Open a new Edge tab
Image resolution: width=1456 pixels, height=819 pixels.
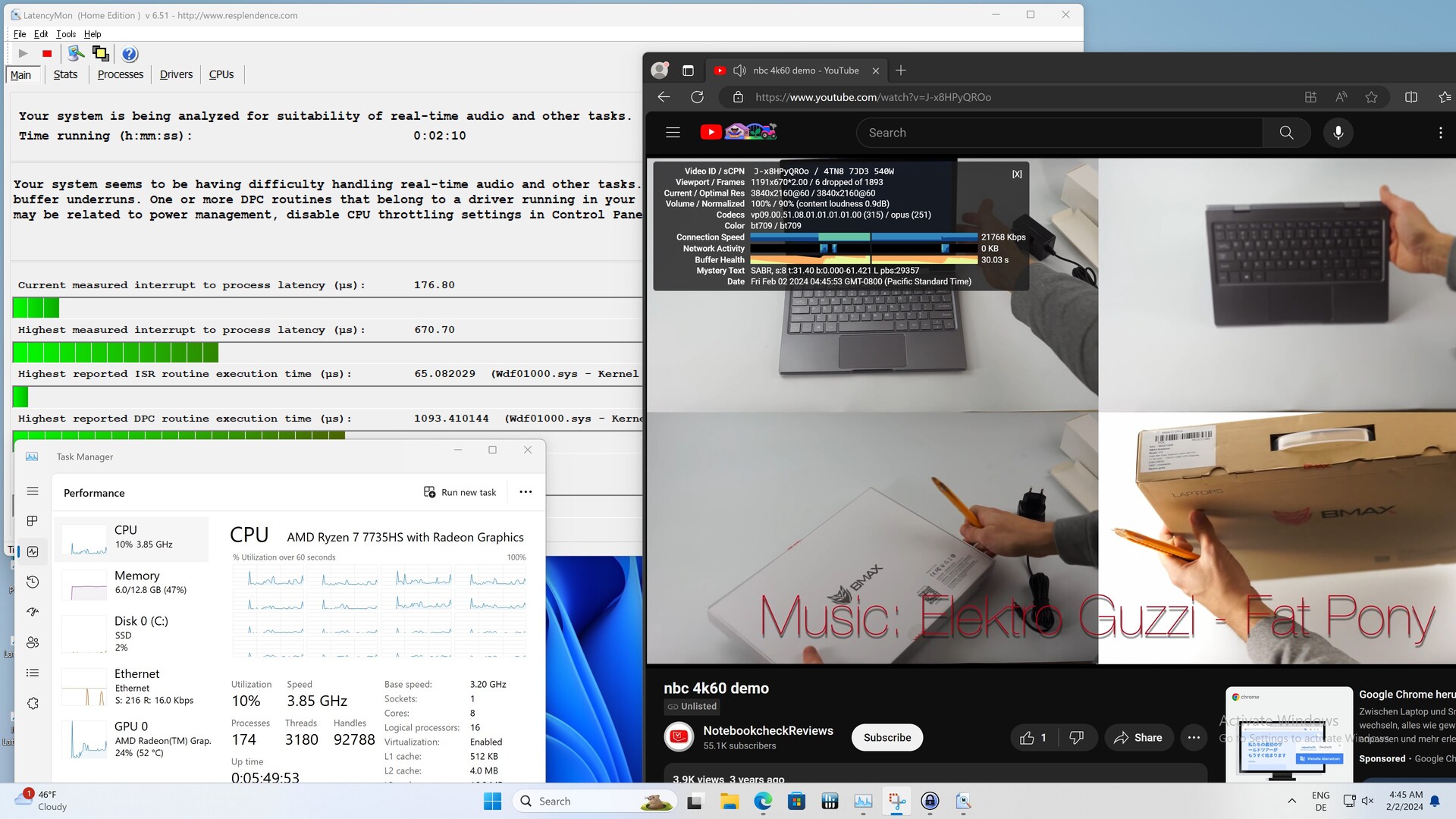click(901, 71)
